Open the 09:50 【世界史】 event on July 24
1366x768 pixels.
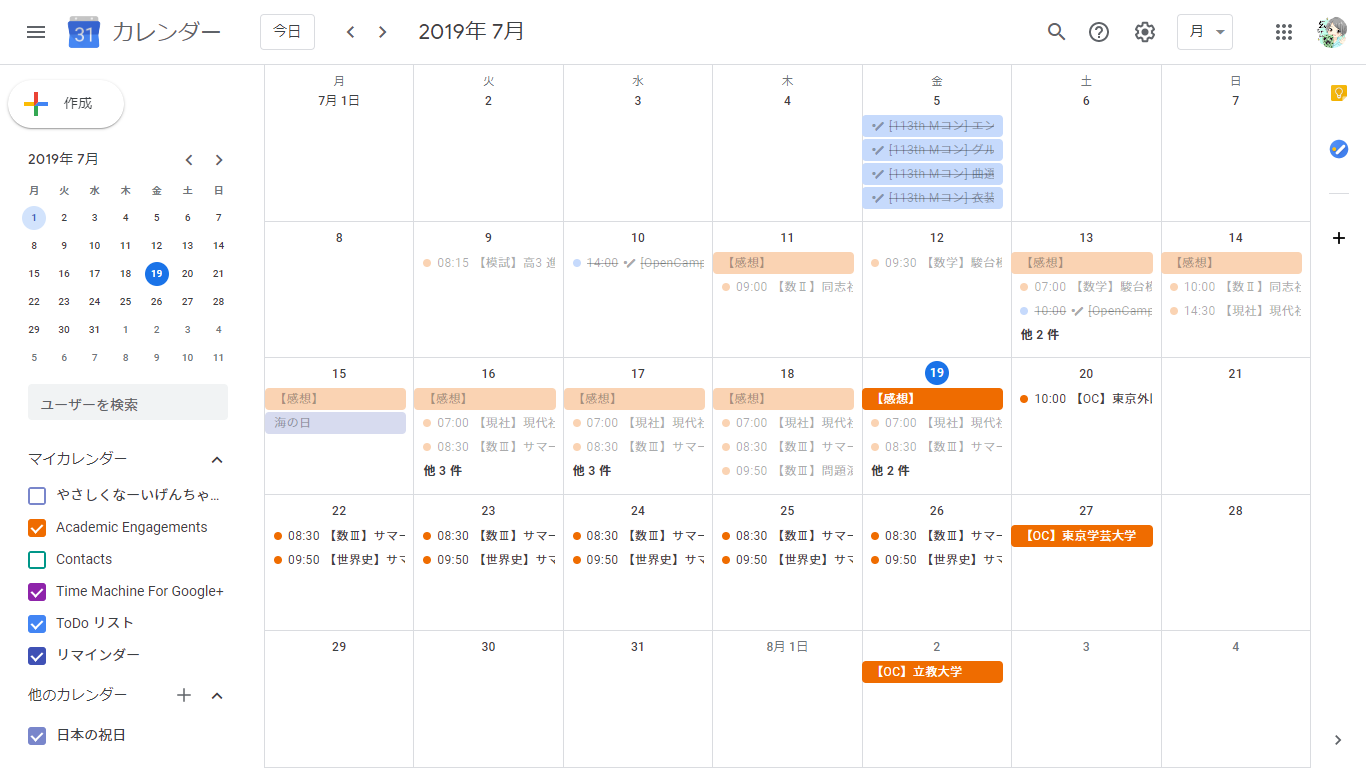(634, 560)
